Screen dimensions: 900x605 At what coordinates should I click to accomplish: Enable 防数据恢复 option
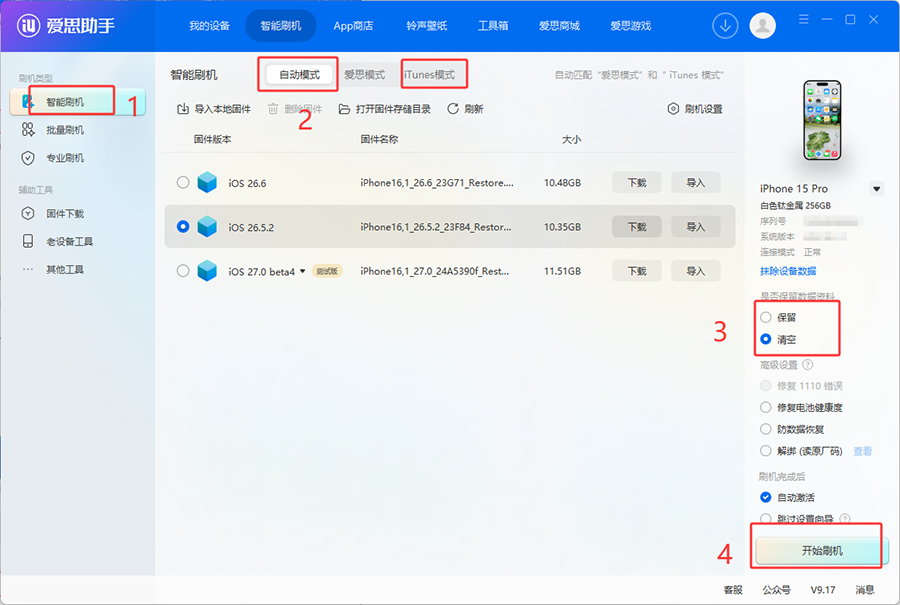[766, 429]
